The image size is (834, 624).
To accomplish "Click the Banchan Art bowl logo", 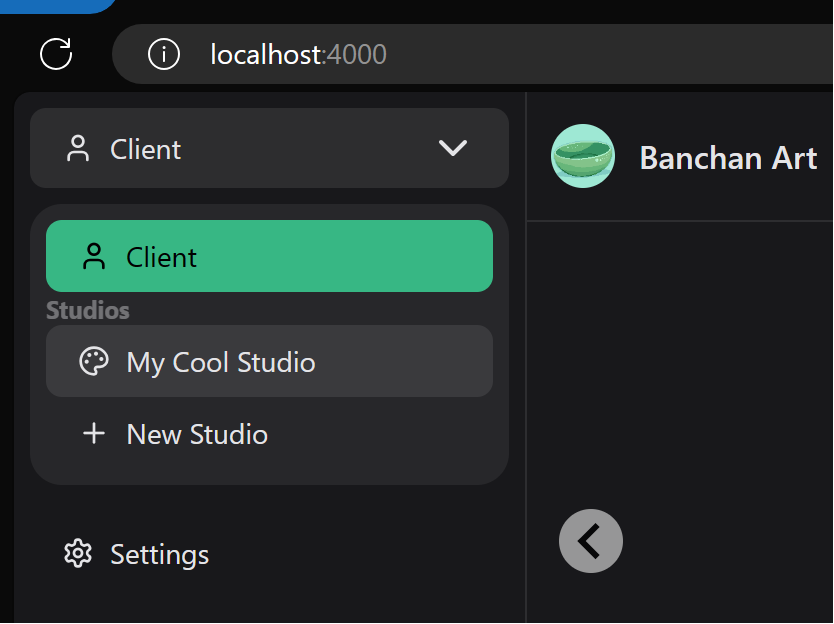I will click(583, 156).
